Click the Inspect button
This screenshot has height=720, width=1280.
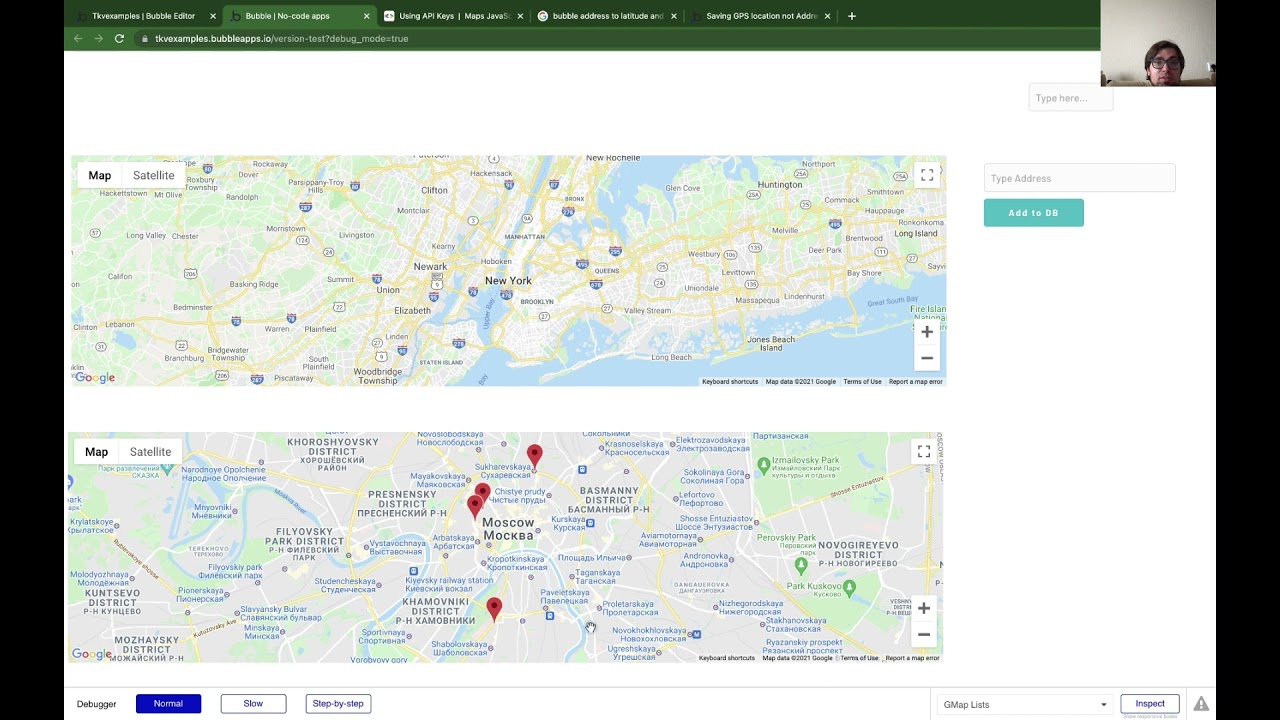click(x=1150, y=704)
